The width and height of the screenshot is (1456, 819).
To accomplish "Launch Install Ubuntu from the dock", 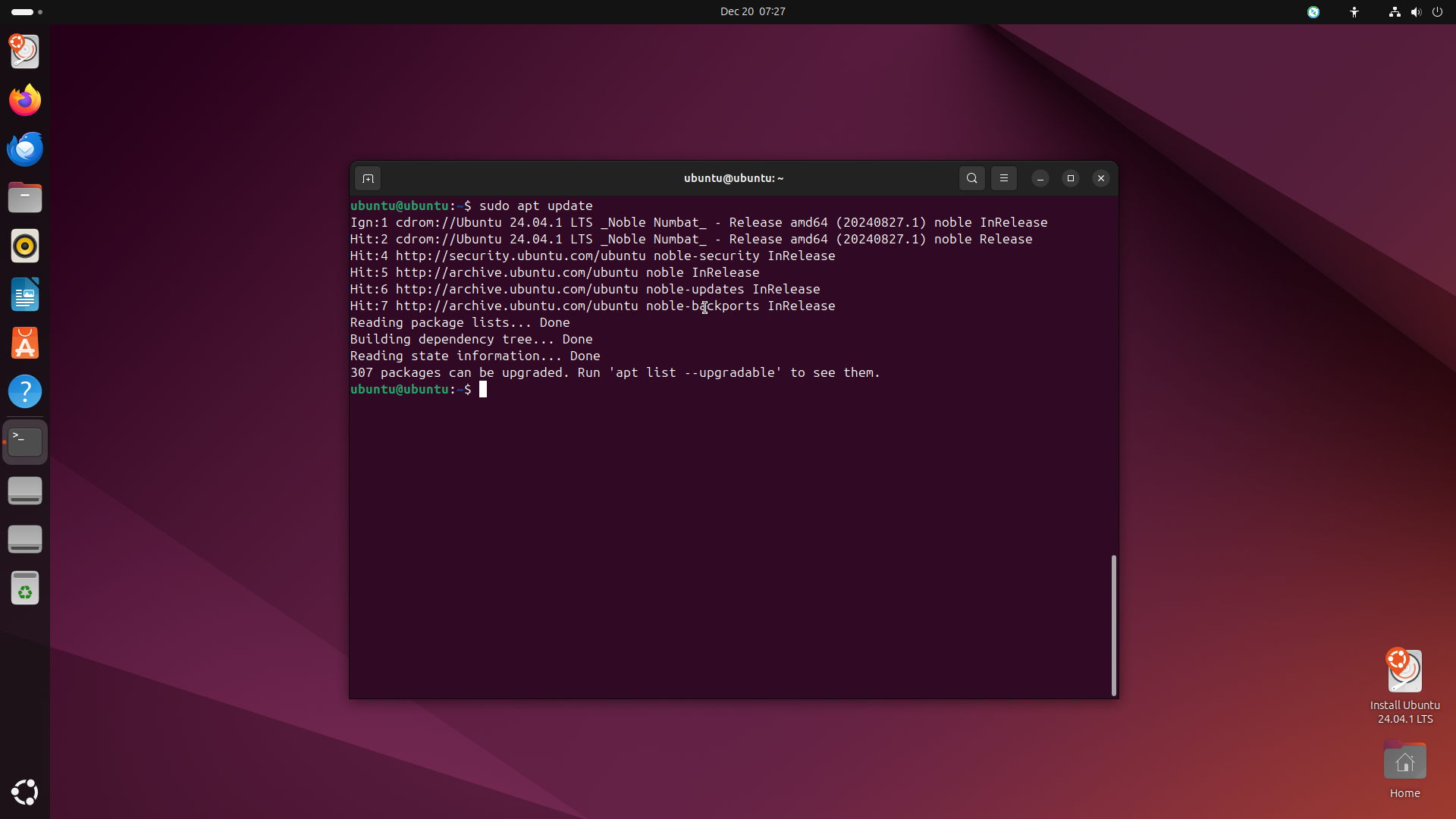I will pos(25,52).
